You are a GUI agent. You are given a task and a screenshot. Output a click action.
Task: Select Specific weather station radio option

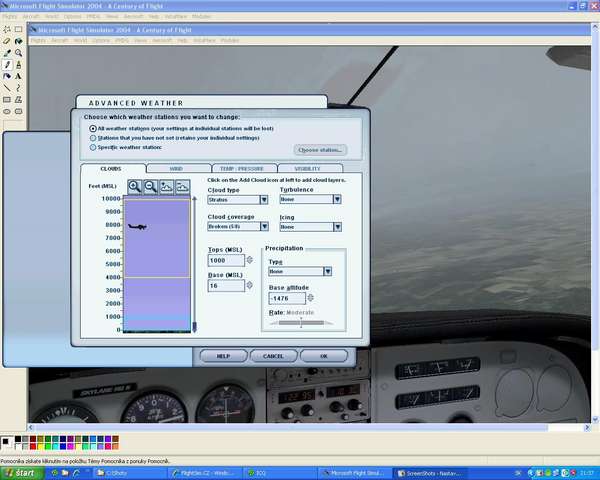pos(93,147)
